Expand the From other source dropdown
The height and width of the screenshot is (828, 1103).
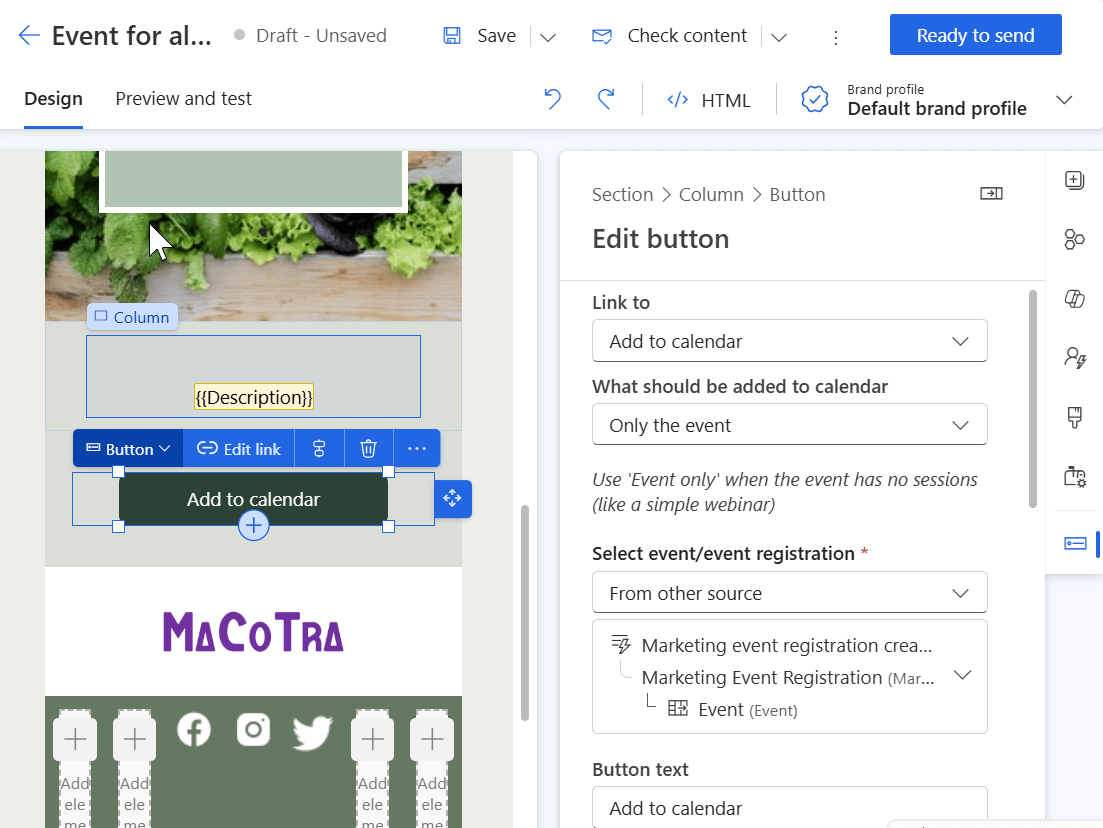(789, 593)
